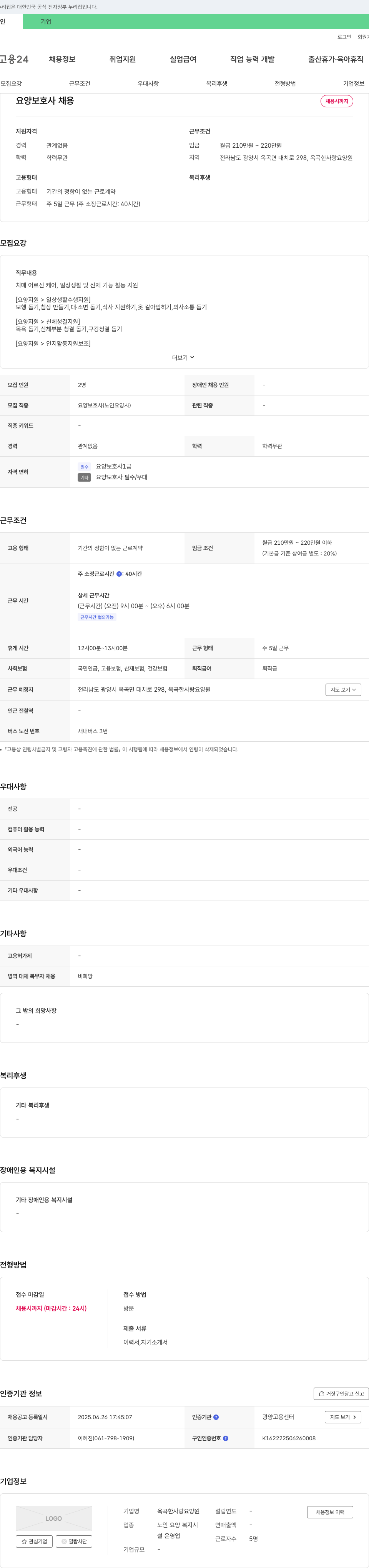Click certification number K162222506260008
The height and width of the screenshot is (1568, 369).
[289, 1438]
